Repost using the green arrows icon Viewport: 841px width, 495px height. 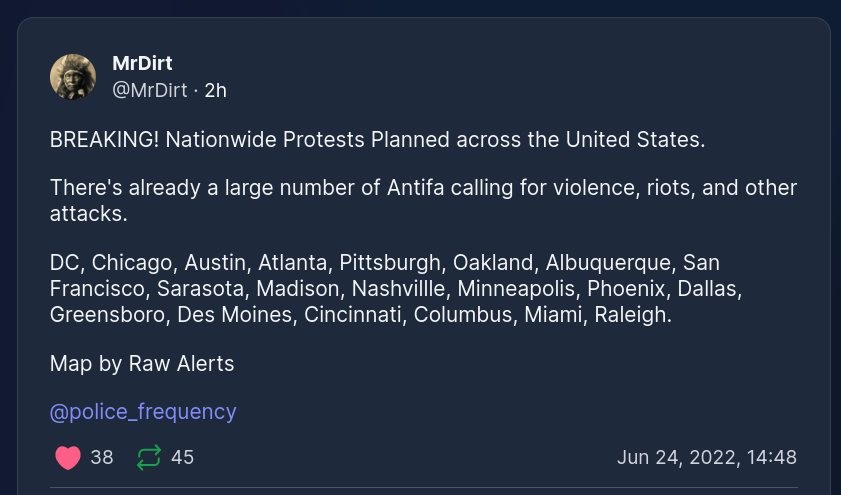149,458
